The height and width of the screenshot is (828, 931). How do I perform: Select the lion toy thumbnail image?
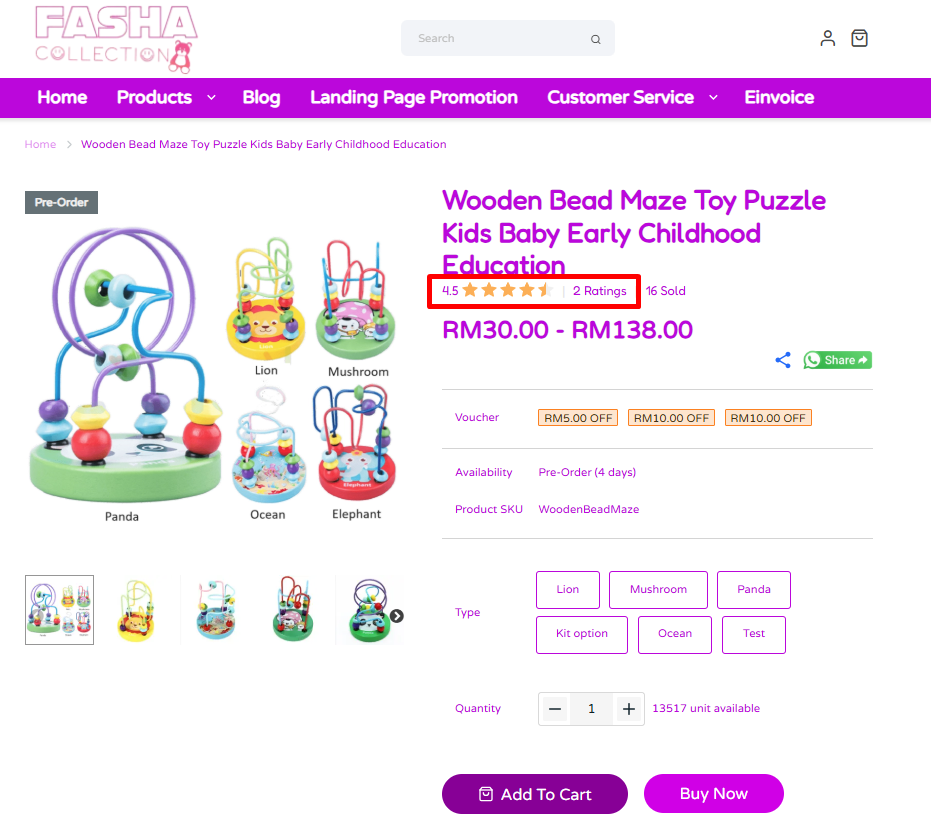(136, 610)
